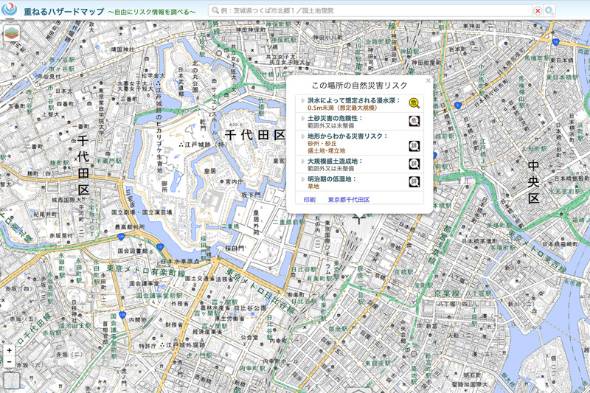
Task: Clear the address search box
Action: (538, 11)
